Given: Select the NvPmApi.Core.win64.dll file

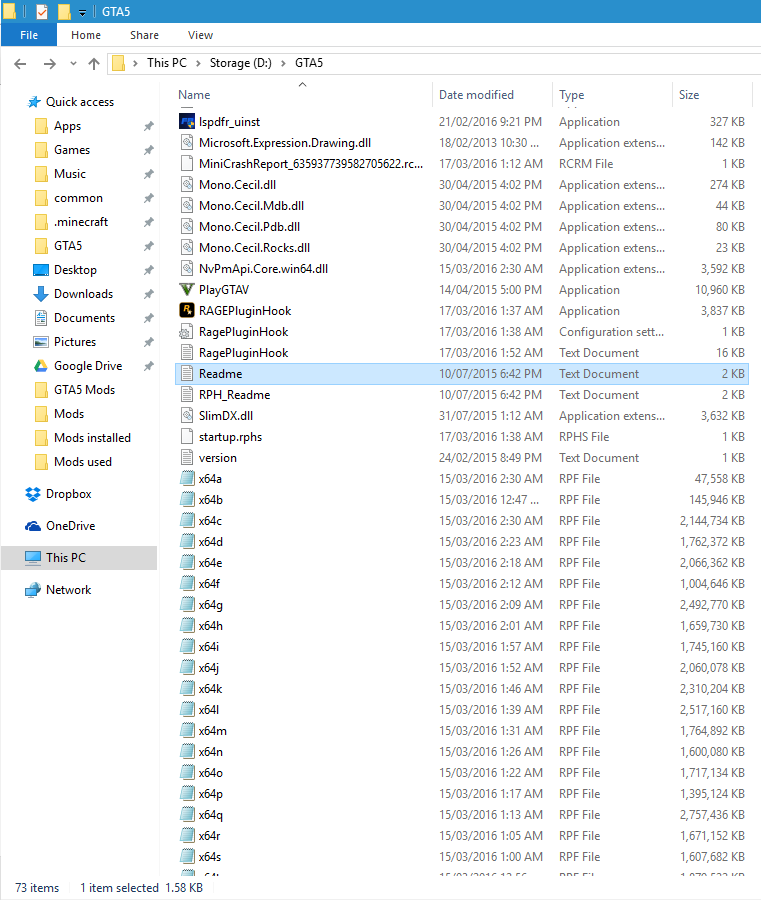Looking at the screenshot, I should pos(263,269).
